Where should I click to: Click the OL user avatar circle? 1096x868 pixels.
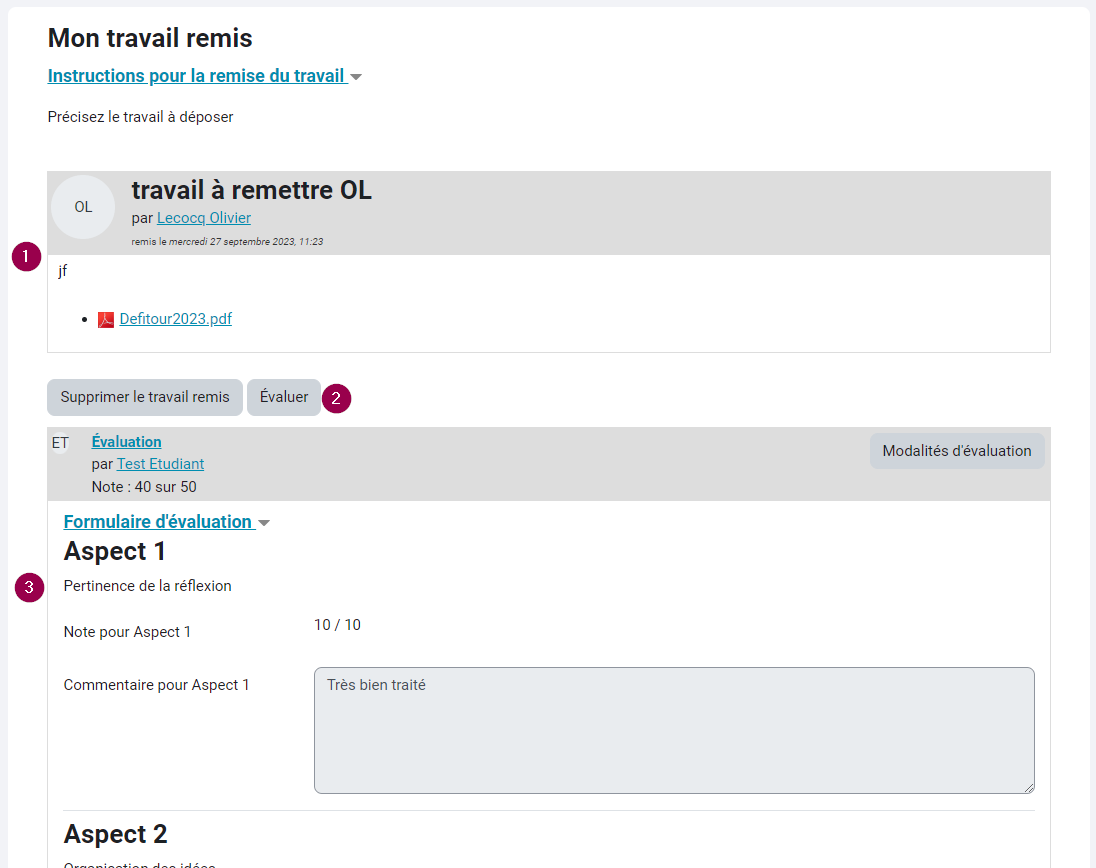pos(83,207)
